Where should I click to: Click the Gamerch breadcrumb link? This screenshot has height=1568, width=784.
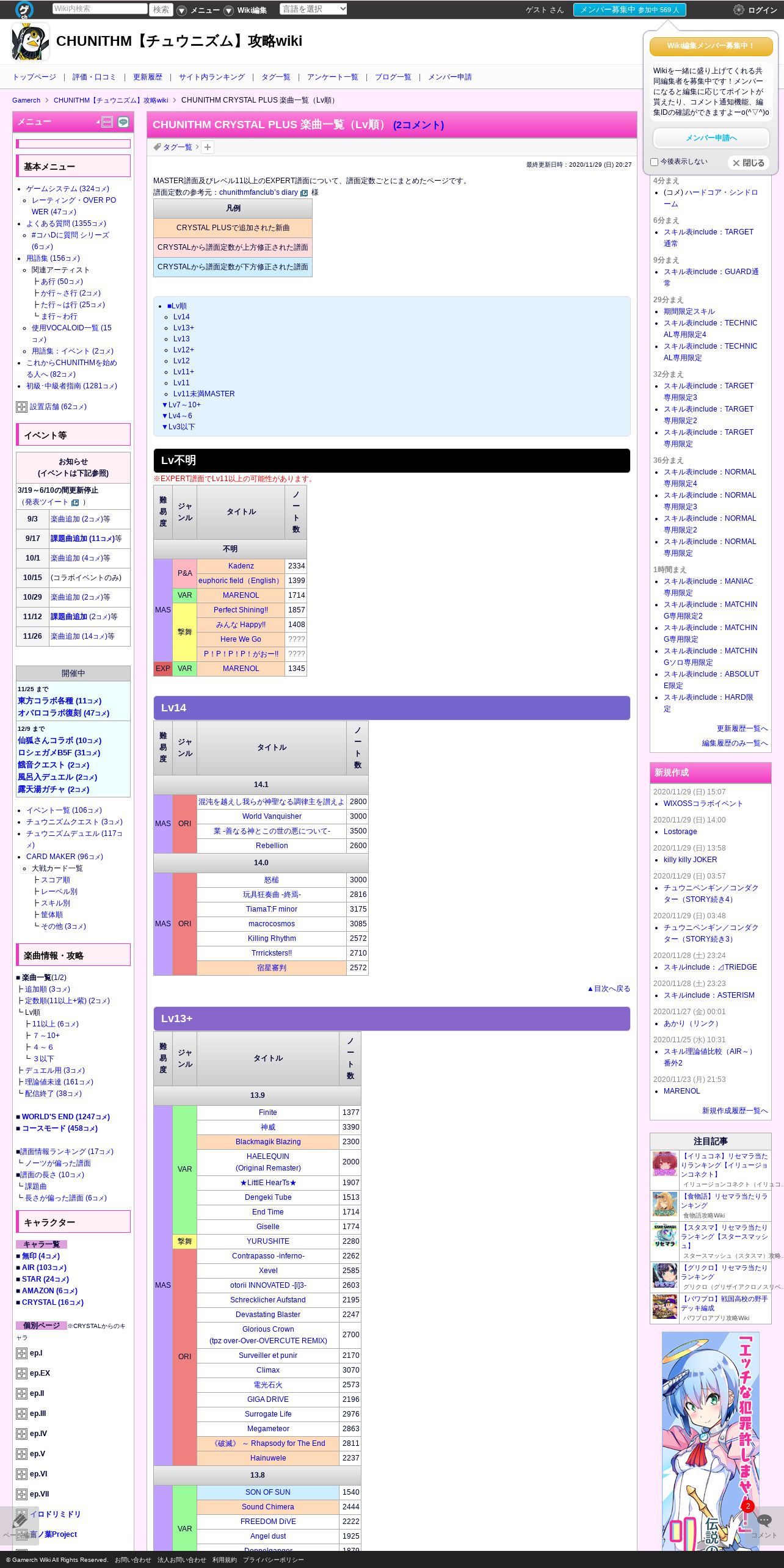coord(26,100)
